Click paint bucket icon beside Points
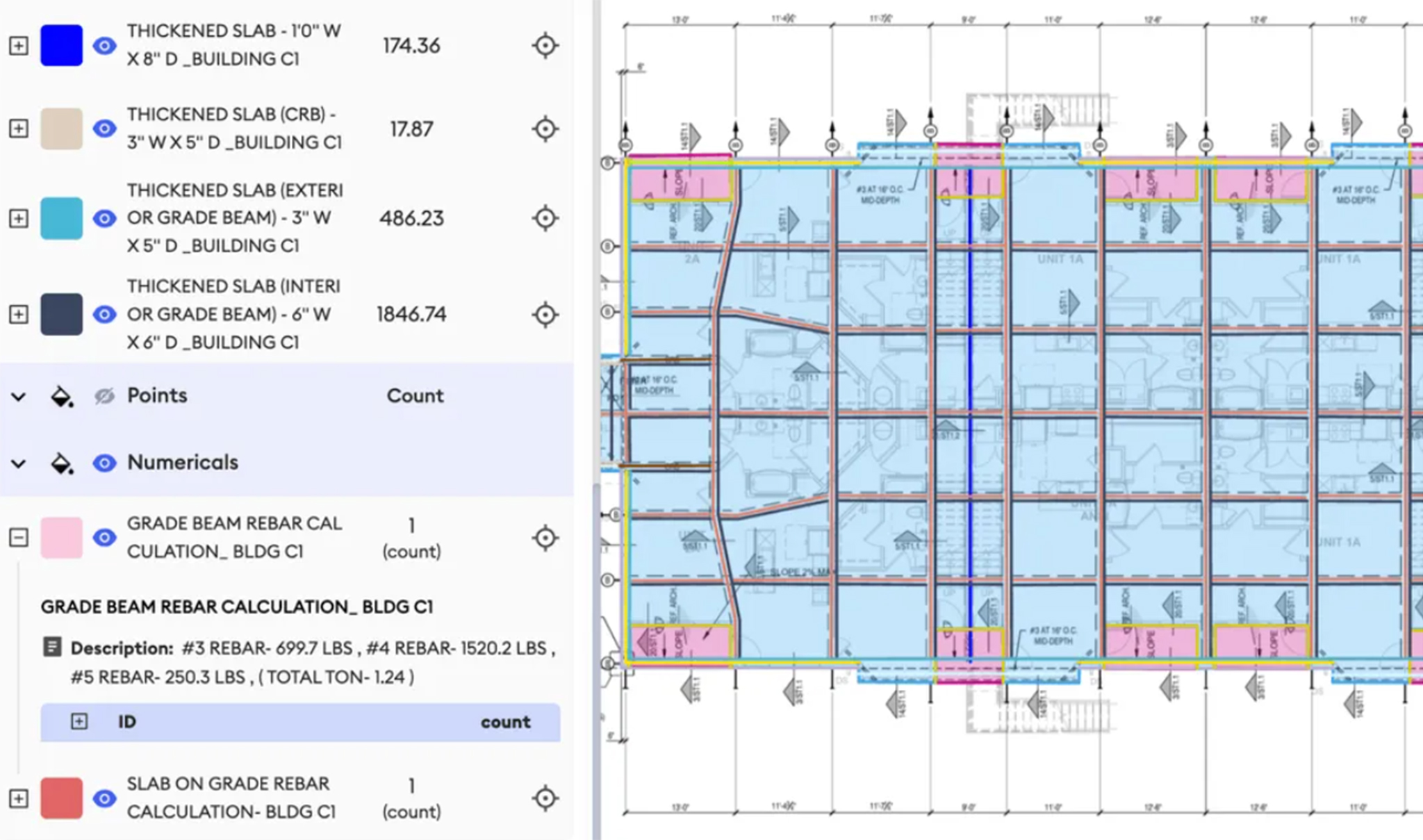This screenshot has height=840, width=1423. pyautogui.click(x=62, y=397)
